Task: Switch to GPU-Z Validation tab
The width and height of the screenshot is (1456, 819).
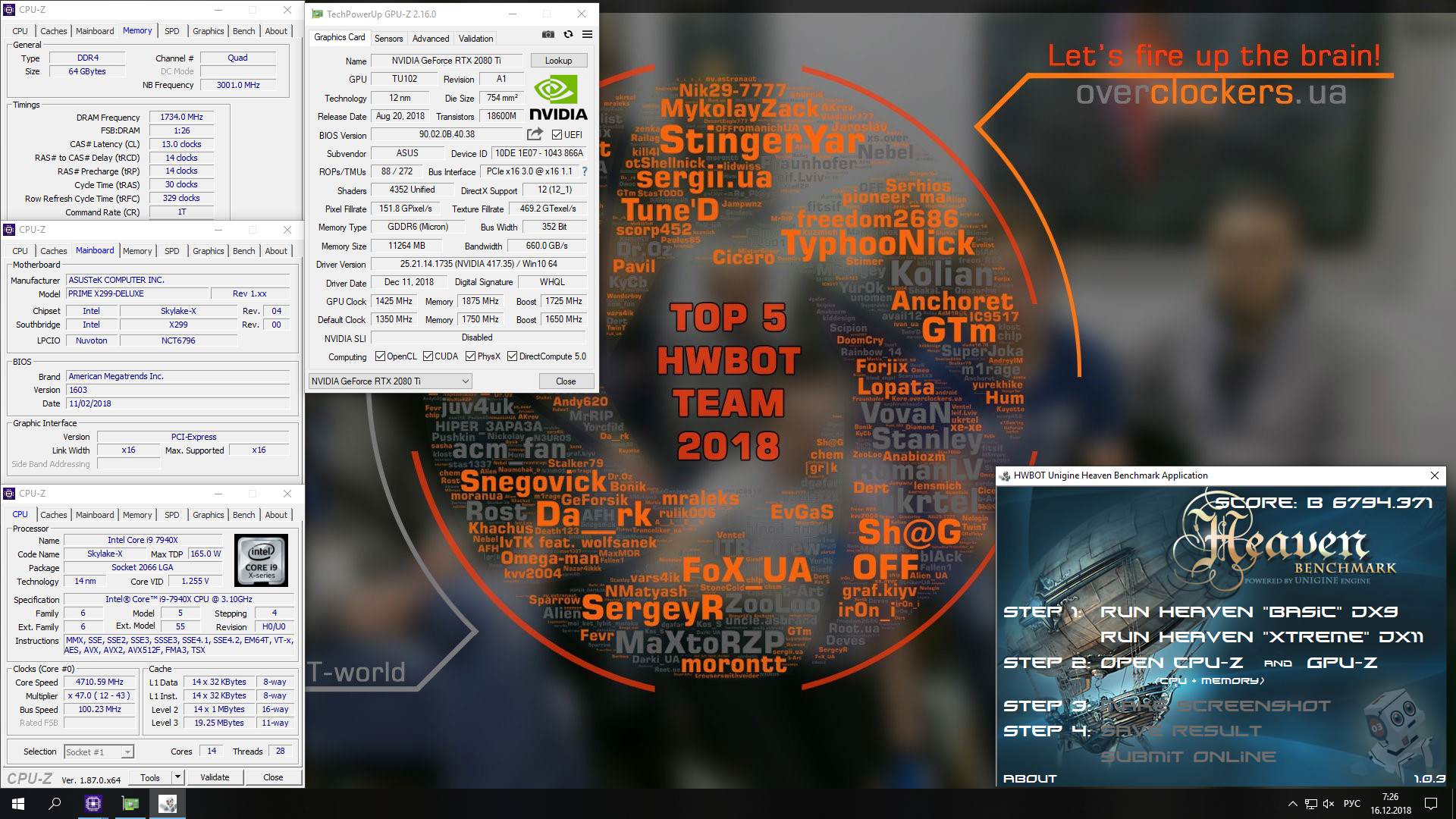Action: [475, 38]
